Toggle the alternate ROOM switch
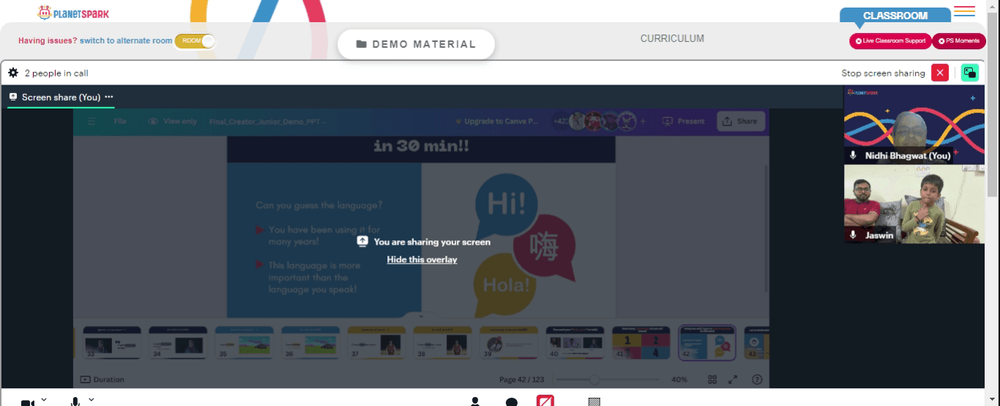 point(195,41)
